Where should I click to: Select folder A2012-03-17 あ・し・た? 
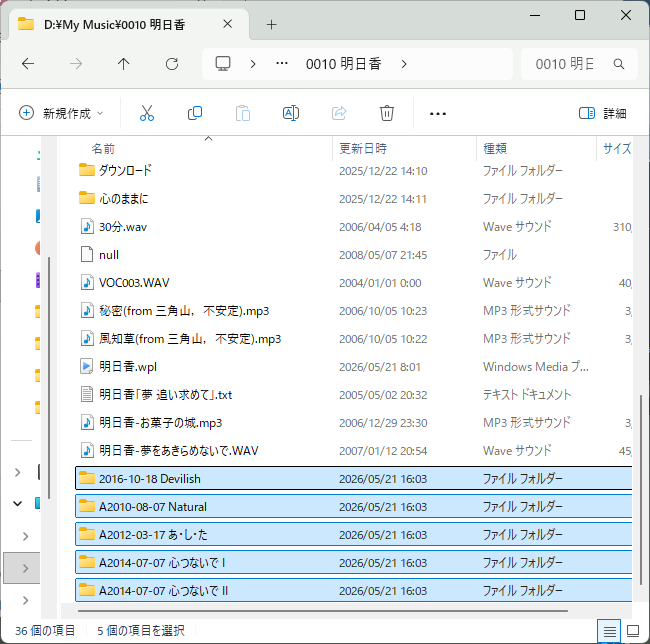pyautogui.click(x=354, y=535)
